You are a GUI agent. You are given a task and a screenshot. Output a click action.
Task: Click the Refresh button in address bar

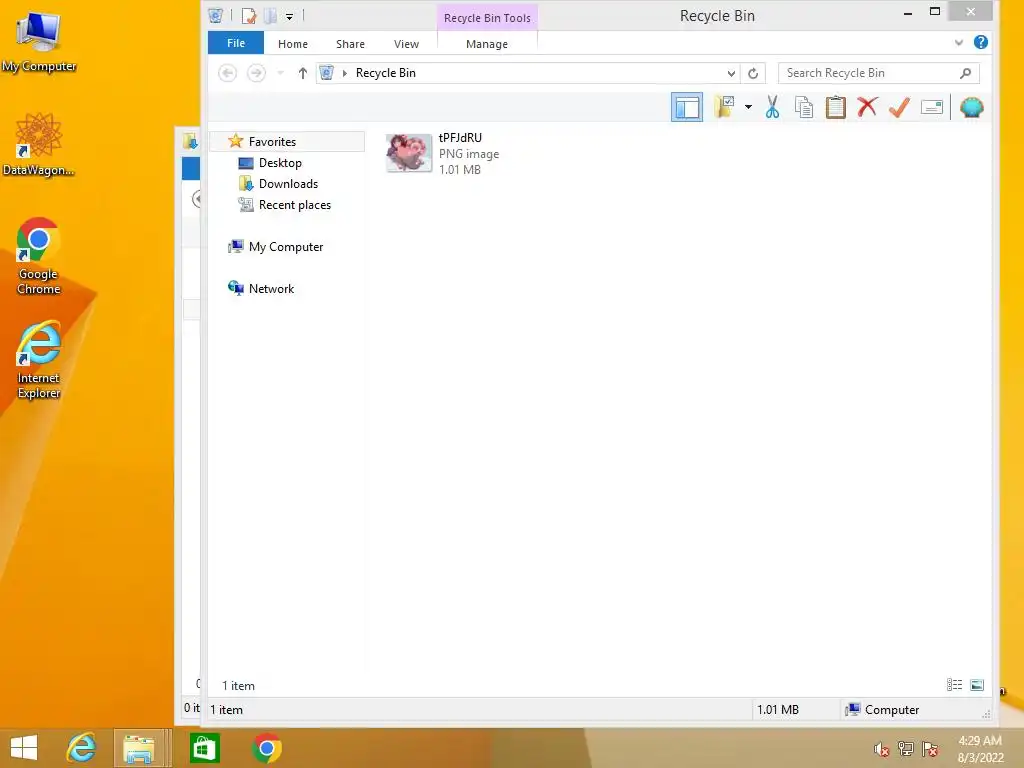753,73
